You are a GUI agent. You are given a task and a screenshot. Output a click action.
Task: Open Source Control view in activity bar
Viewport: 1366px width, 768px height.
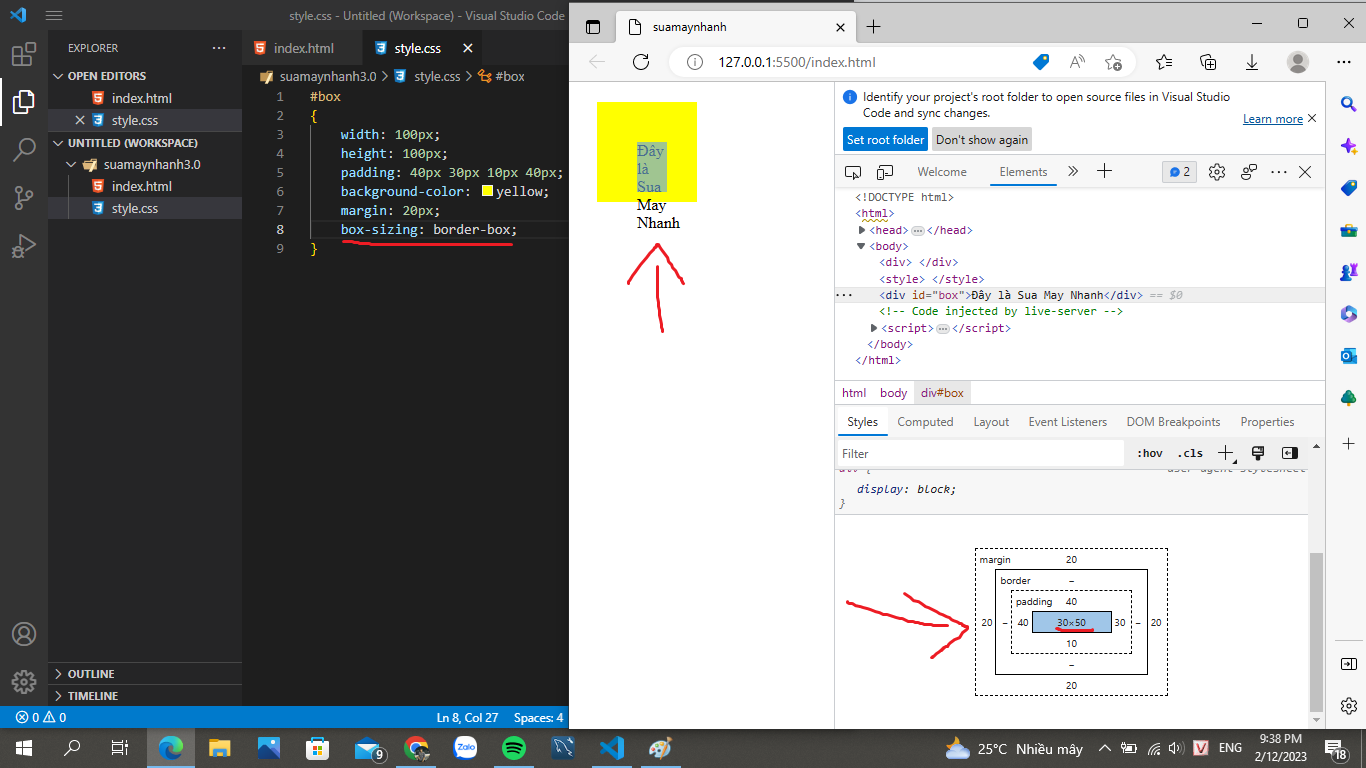[24, 198]
